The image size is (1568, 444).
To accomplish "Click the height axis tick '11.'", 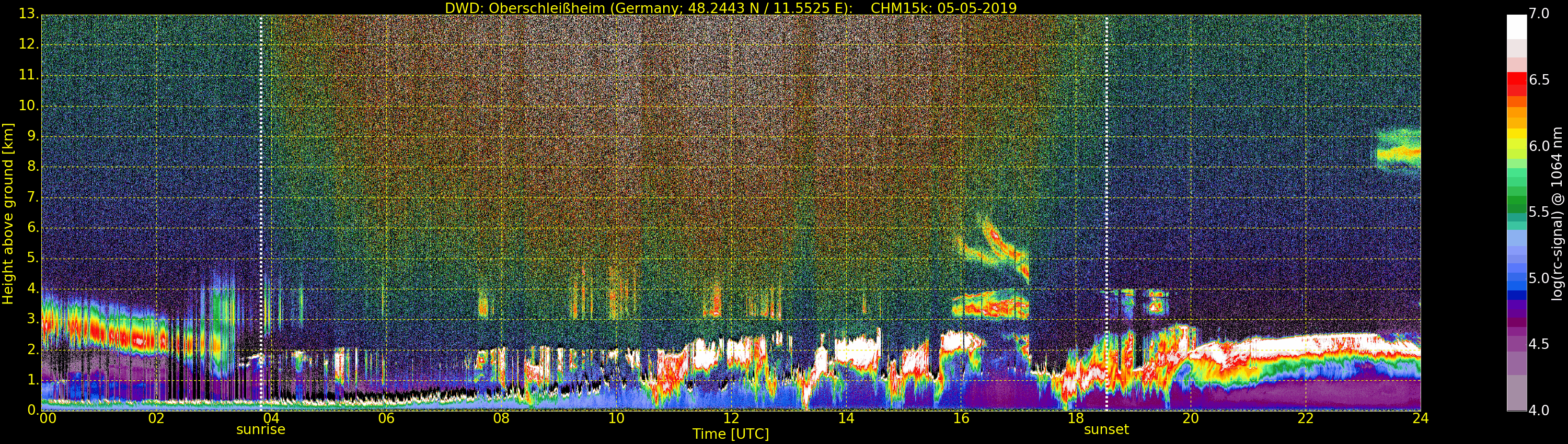I will (x=29, y=75).
